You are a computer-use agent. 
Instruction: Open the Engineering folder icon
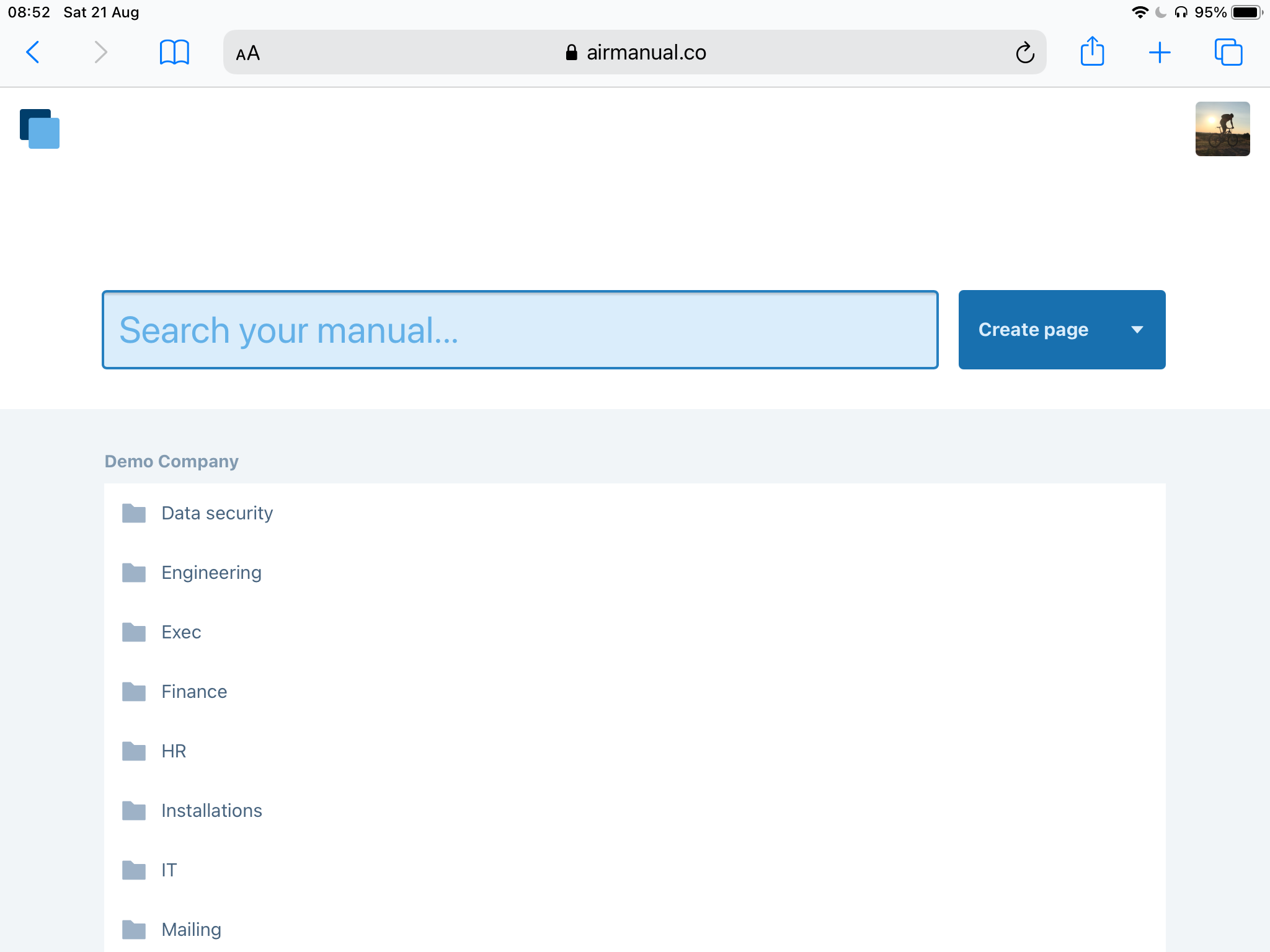[x=133, y=572]
